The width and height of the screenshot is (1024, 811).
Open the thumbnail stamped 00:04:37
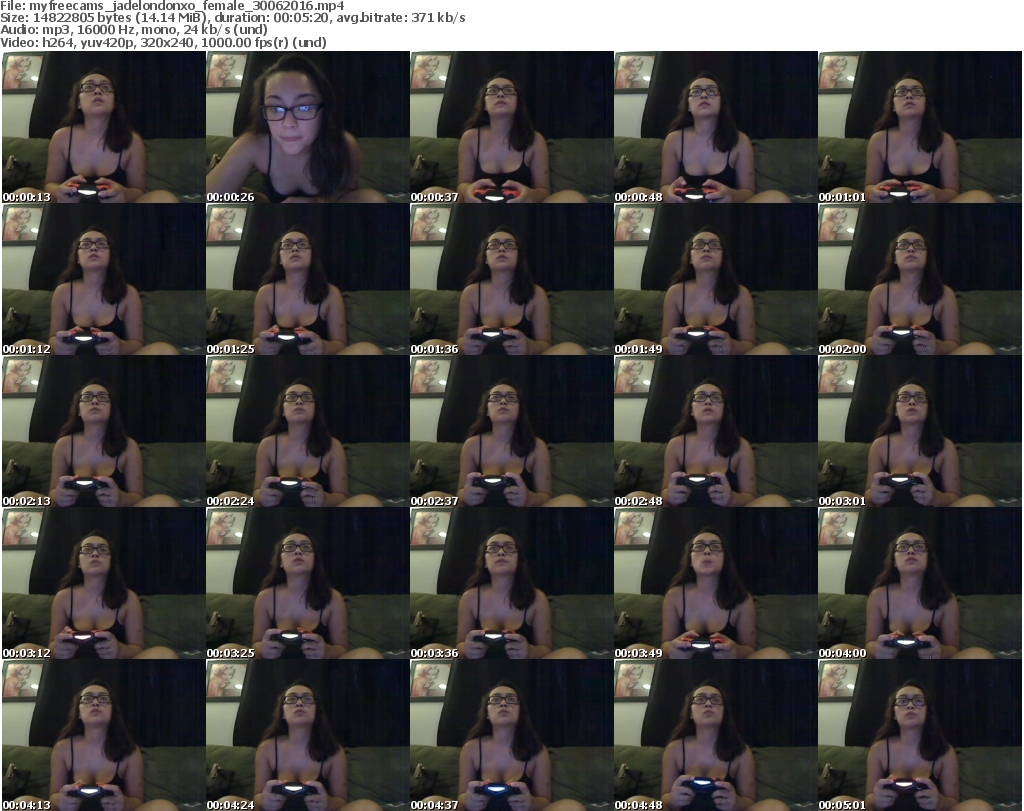512,736
